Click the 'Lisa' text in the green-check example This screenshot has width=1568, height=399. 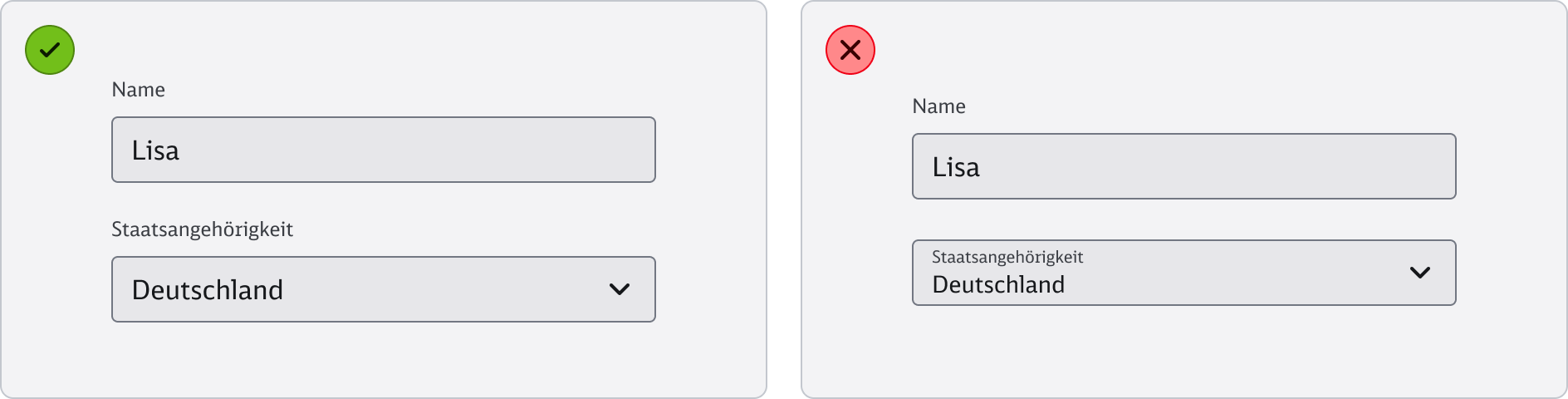pyautogui.click(x=155, y=150)
